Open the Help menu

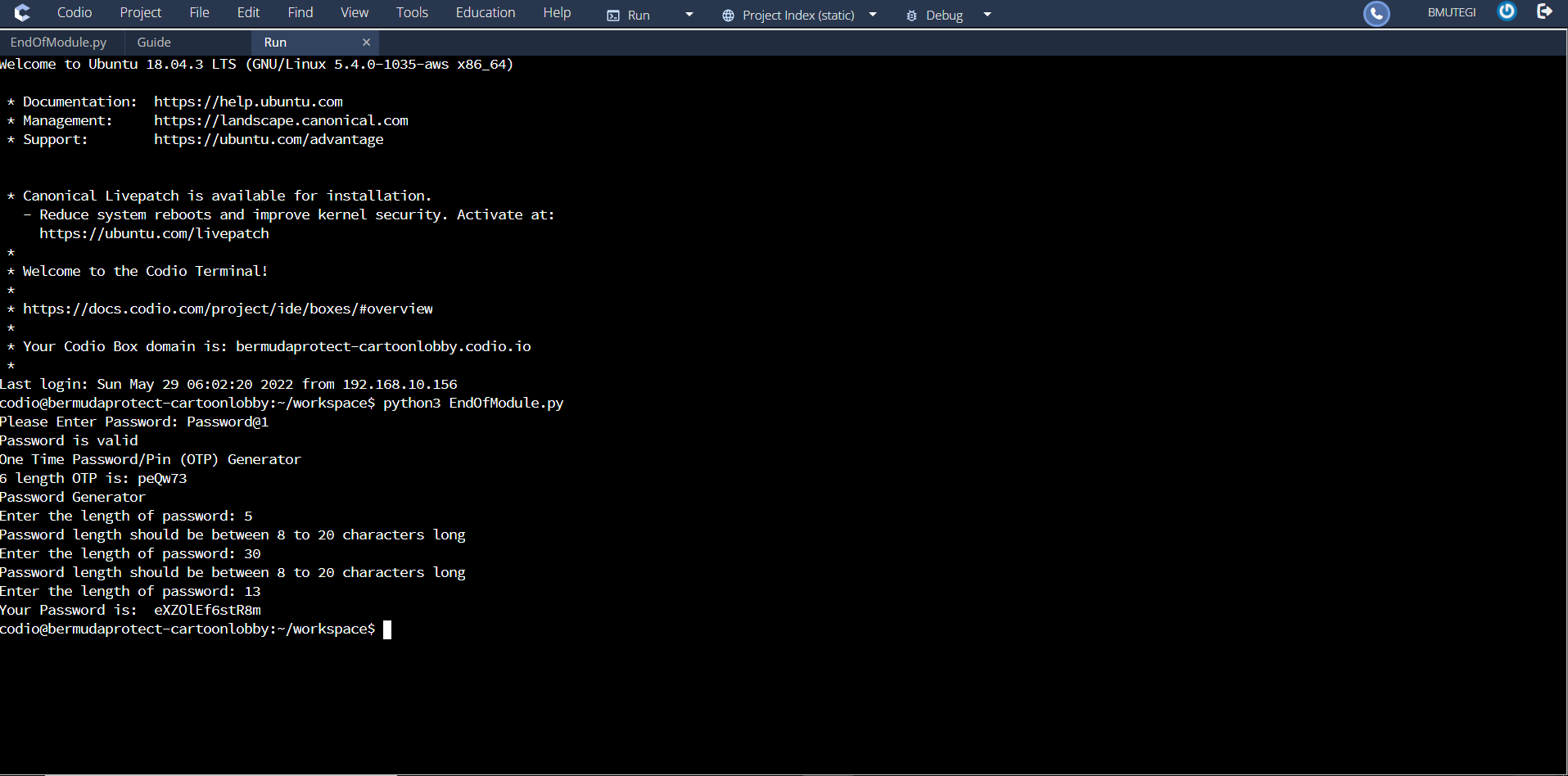coord(557,13)
